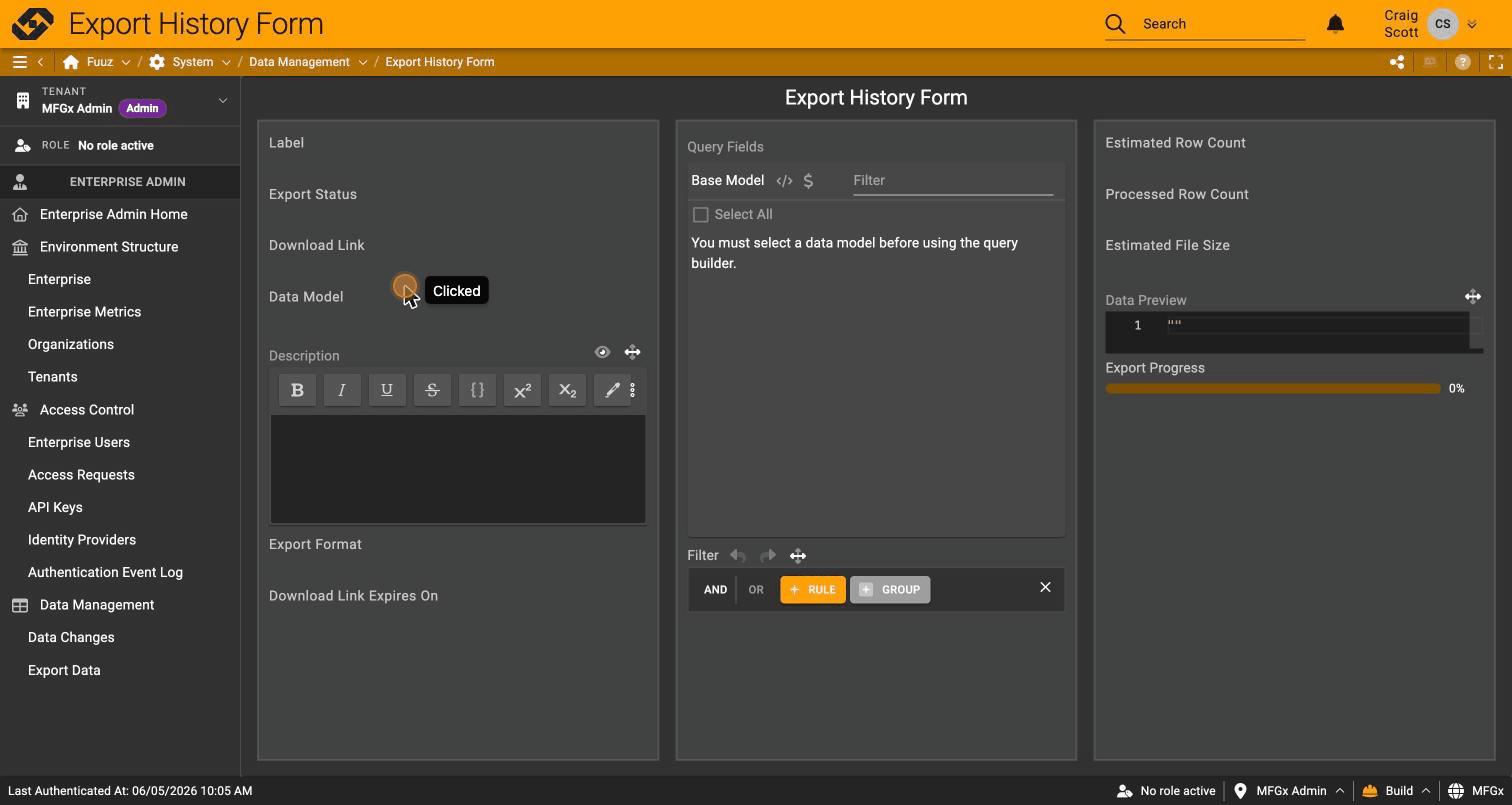Screen dimensions: 1512x805
Task: Select AND filter operator
Action: point(715,590)
